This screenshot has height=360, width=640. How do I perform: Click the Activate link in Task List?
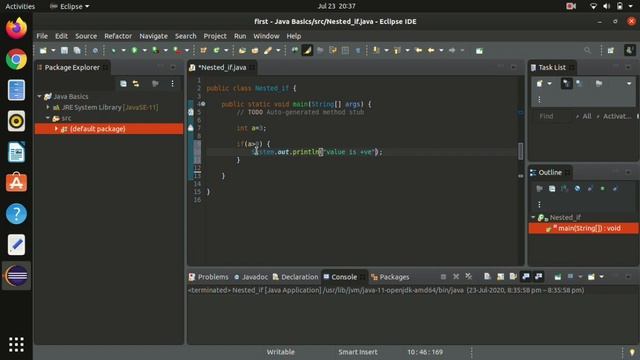[x=617, y=116]
